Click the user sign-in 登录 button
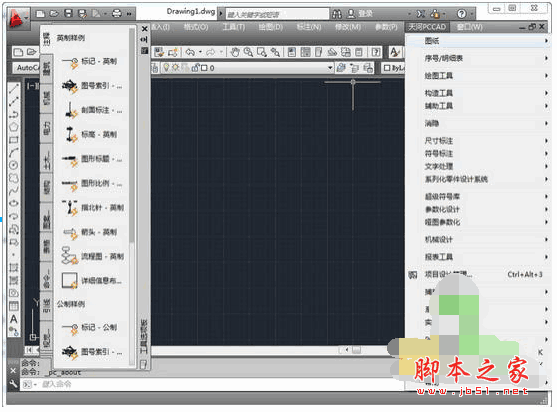Viewport: 557px width, 412px height. click(x=360, y=14)
